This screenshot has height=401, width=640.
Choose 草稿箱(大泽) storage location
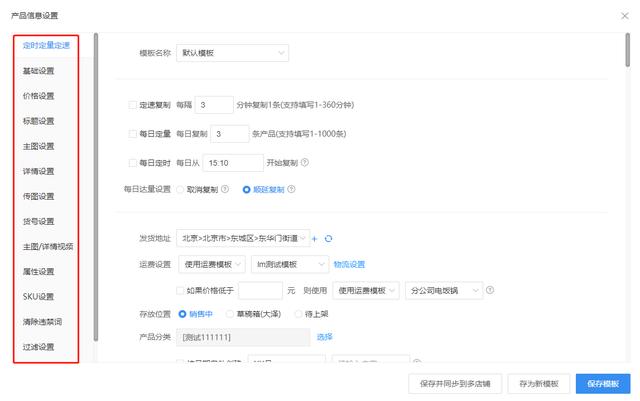[x=231, y=313]
